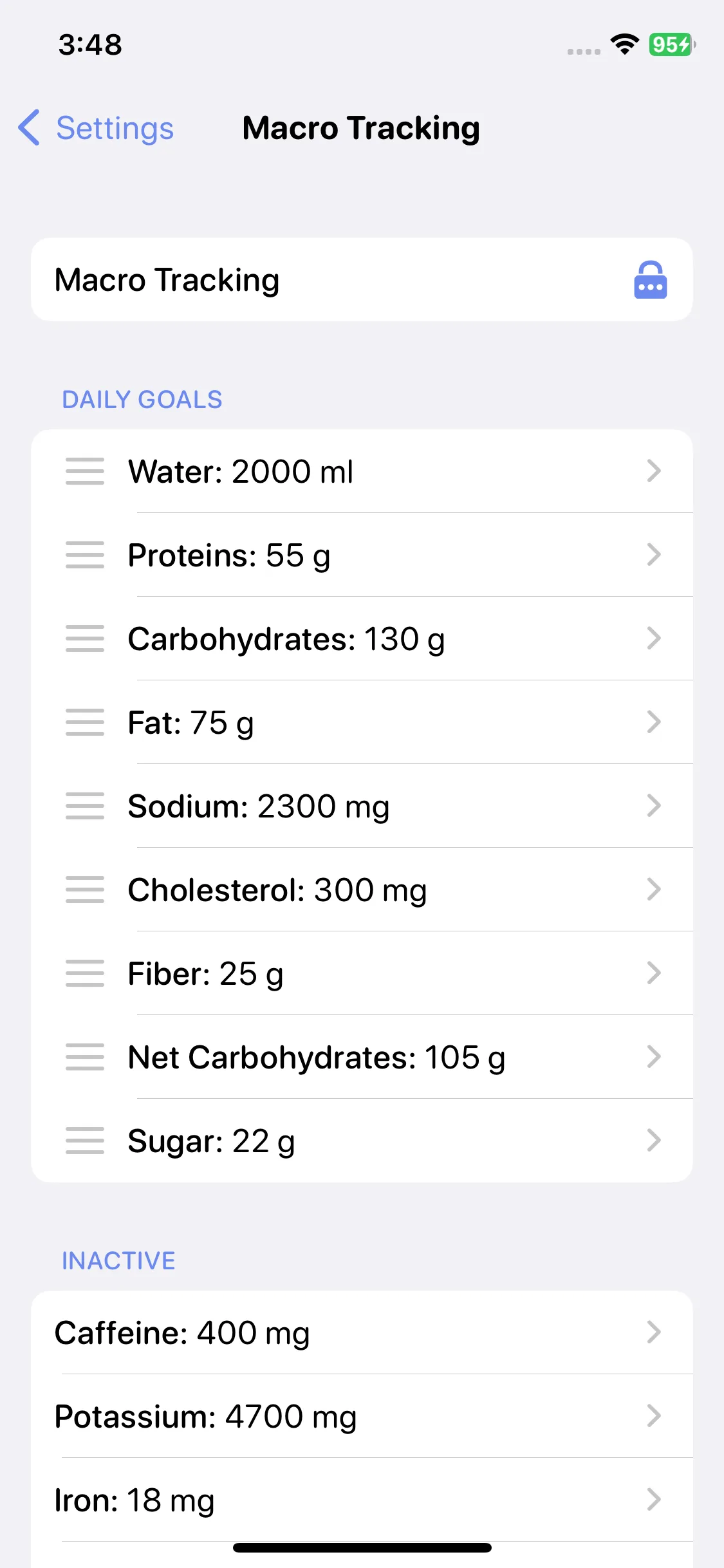Open the Net Carbohydrates chevron
This screenshot has height=1568, width=724.
(654, 1057)
